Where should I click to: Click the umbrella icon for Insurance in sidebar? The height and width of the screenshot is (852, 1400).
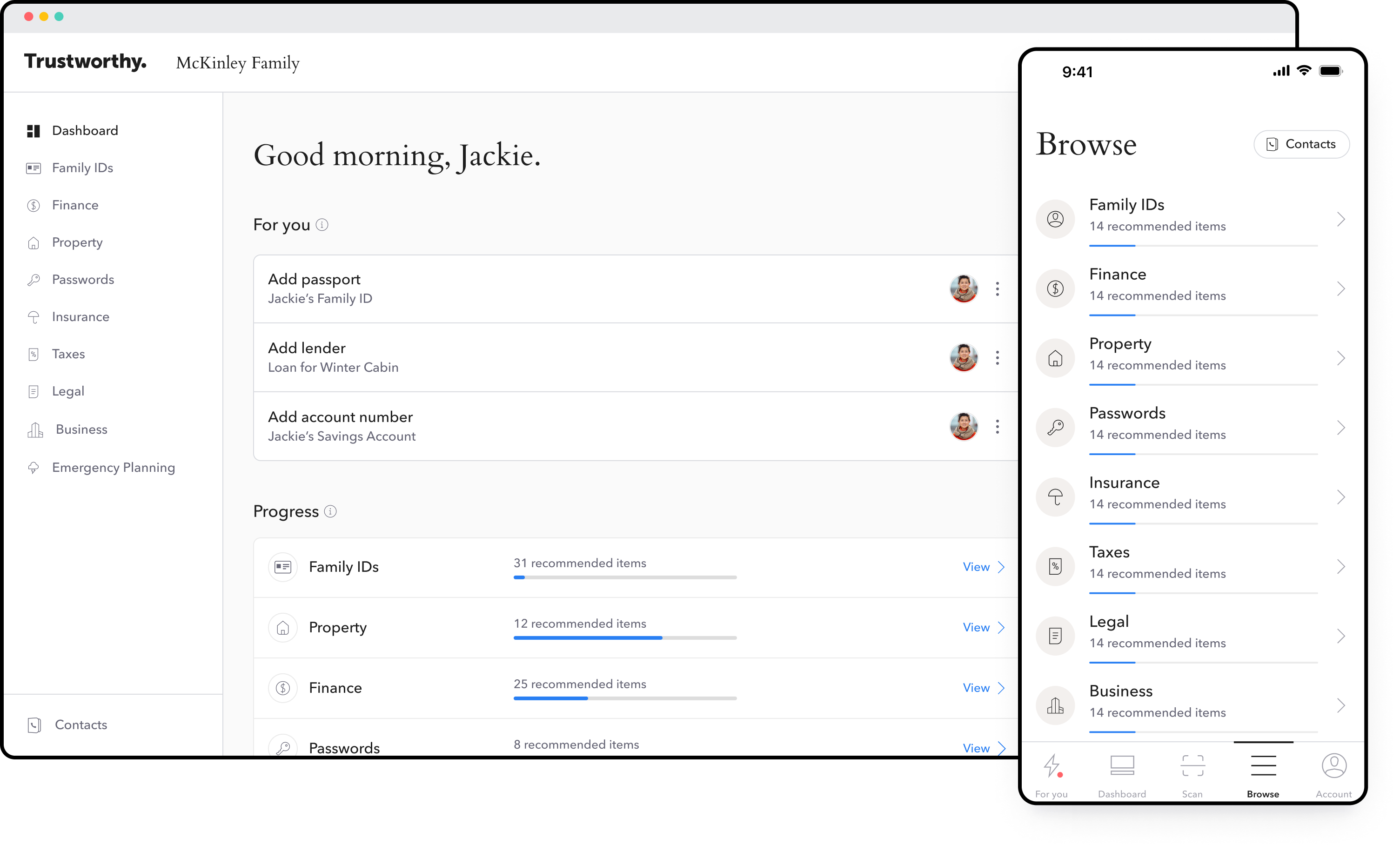coord(33,316)
